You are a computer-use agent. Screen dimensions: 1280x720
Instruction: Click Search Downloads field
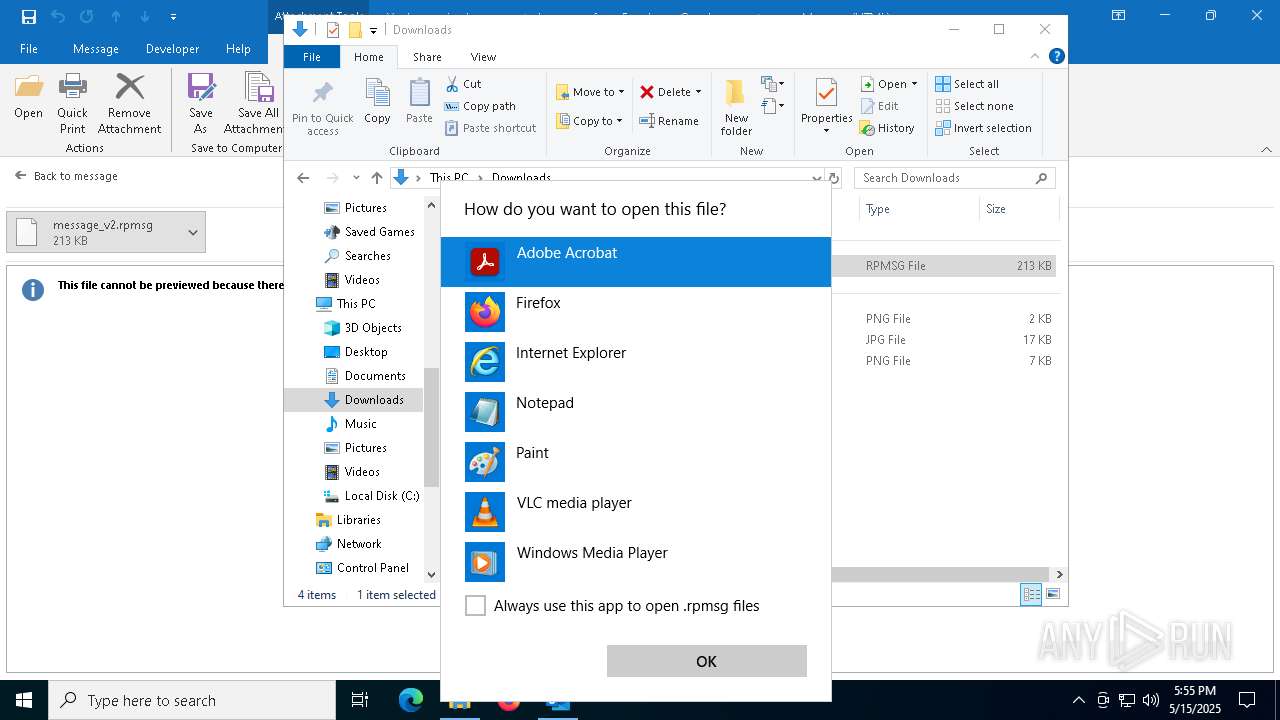[x=955, y=178]
